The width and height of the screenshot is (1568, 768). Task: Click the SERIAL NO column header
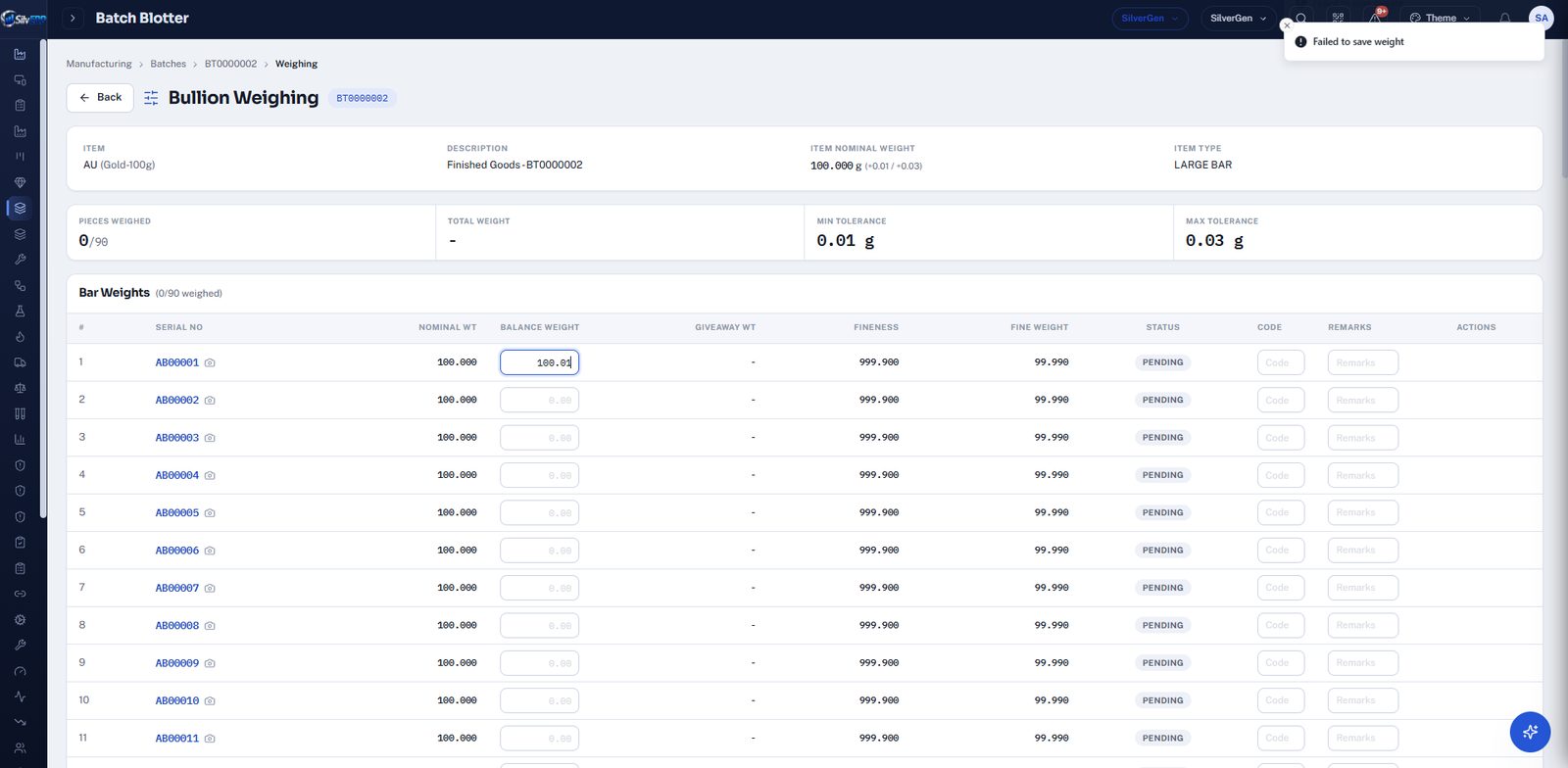pos(179,327)
